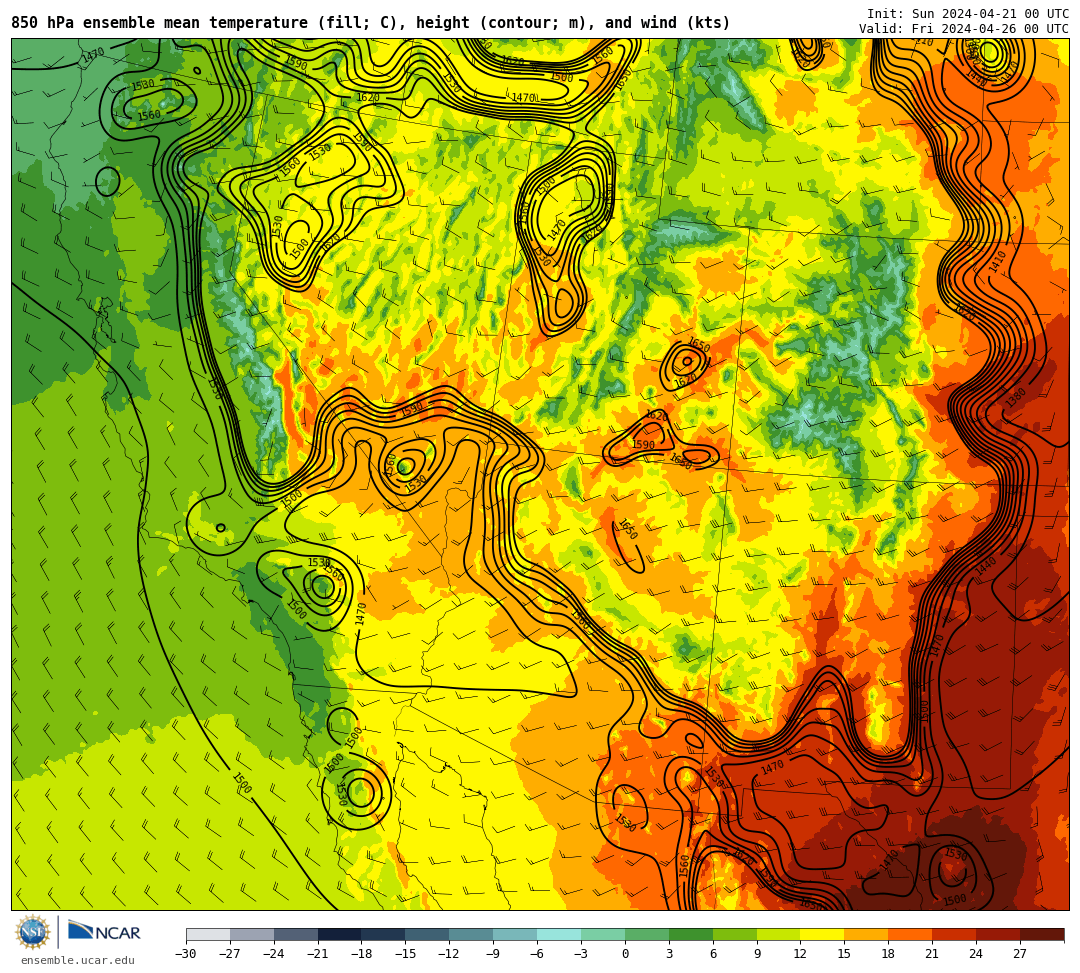Pick the light teal swatch between -9 and -6
The image size is (1080, 973).
(x=515, y=934)
